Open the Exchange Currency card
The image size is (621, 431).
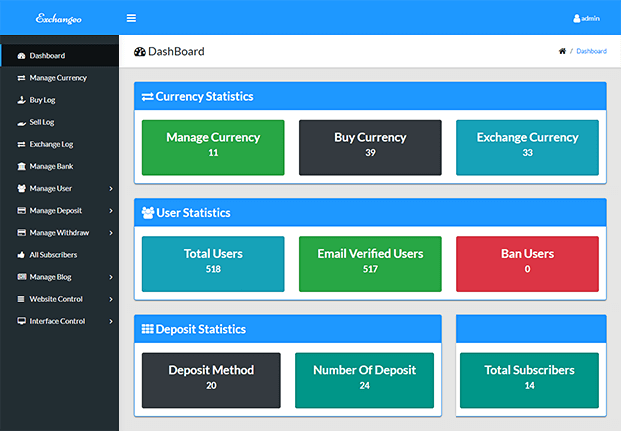point(528,147)
